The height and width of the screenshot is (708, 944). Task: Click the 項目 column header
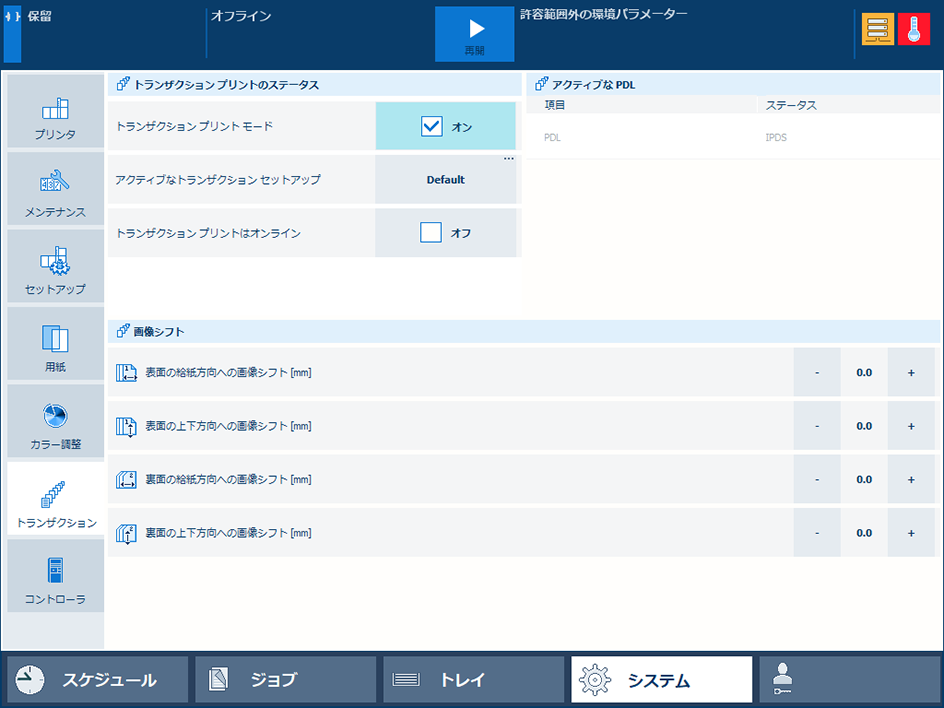[554, 105]
